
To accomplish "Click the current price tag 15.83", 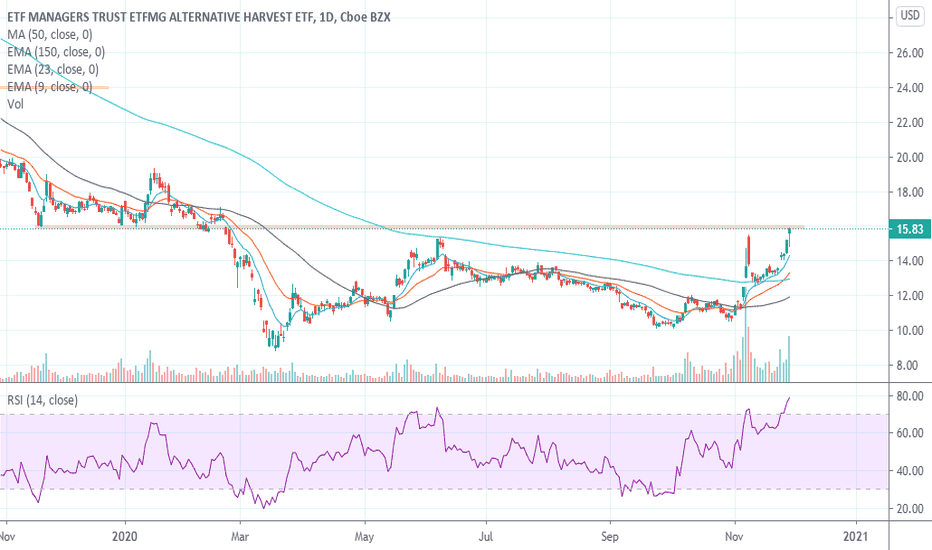I will click(x=909, y=229).
